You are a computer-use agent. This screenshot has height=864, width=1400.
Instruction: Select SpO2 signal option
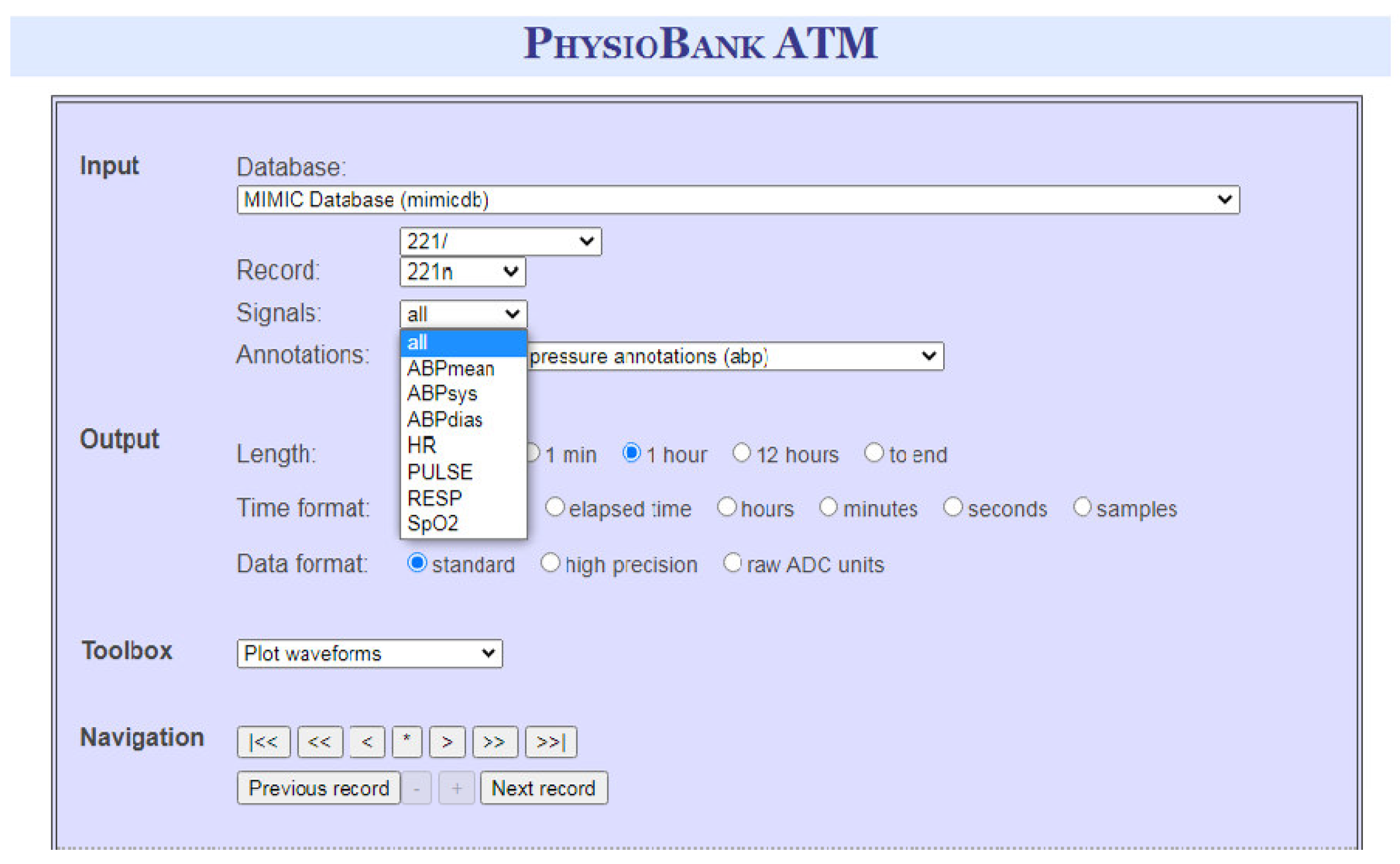(x=432, y=524)
